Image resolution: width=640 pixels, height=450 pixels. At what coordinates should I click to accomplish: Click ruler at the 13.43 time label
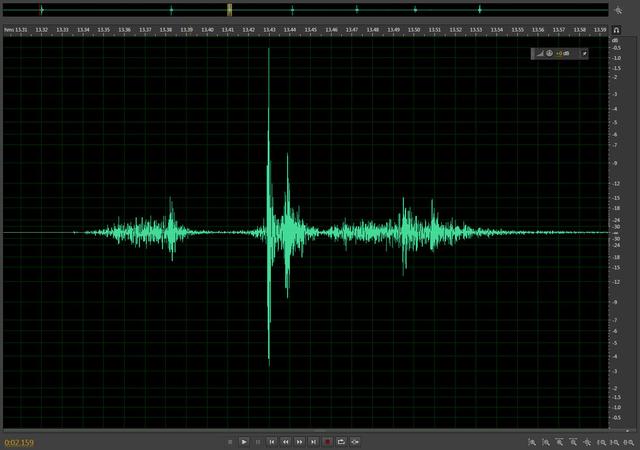click(269, 30)
